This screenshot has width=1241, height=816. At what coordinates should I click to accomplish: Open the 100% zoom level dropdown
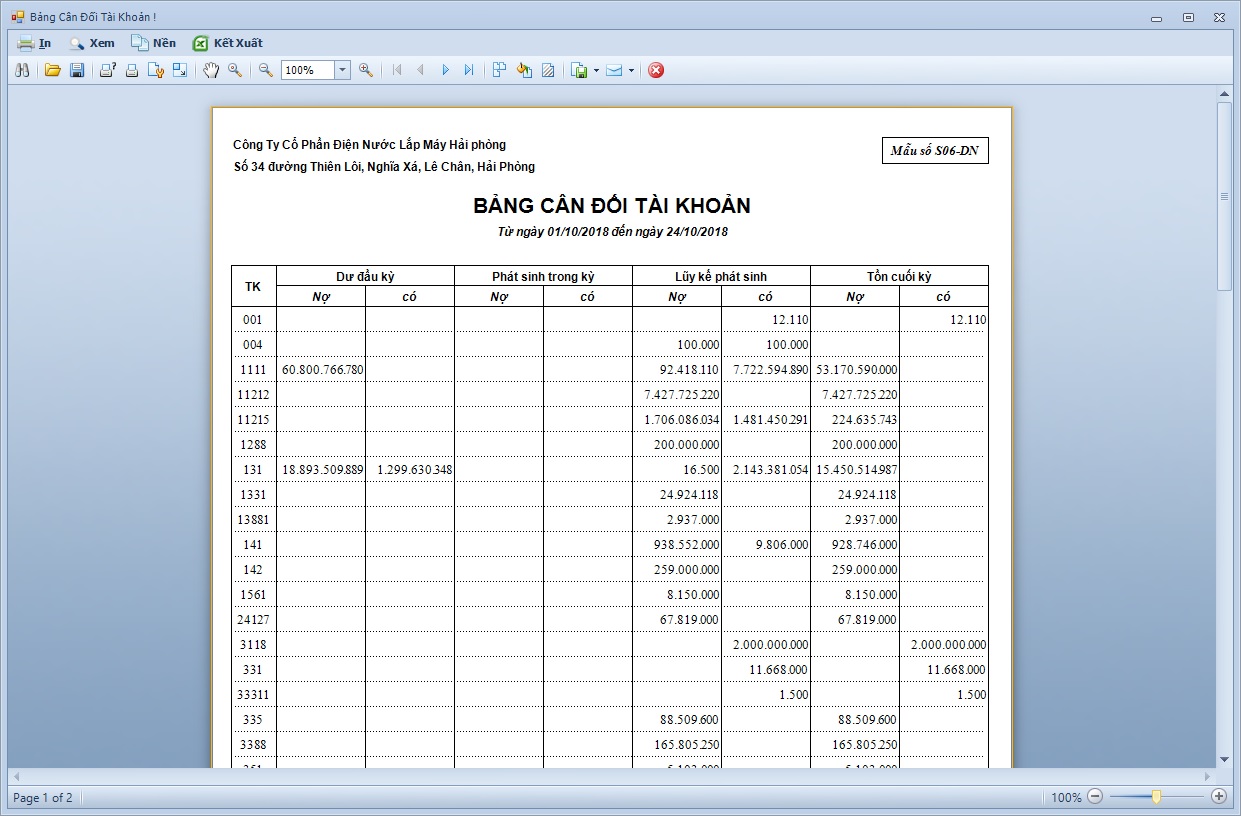(342, 70)
